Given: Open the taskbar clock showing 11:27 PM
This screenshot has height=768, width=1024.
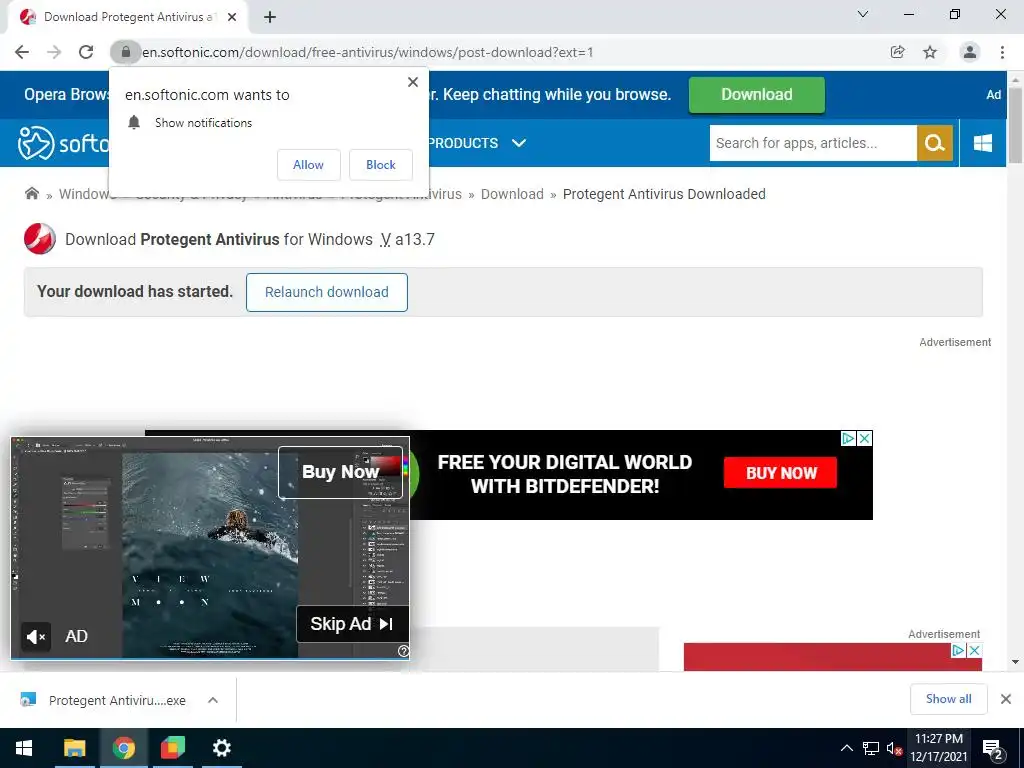Looking at the screenshot, I should pos(939,748).
